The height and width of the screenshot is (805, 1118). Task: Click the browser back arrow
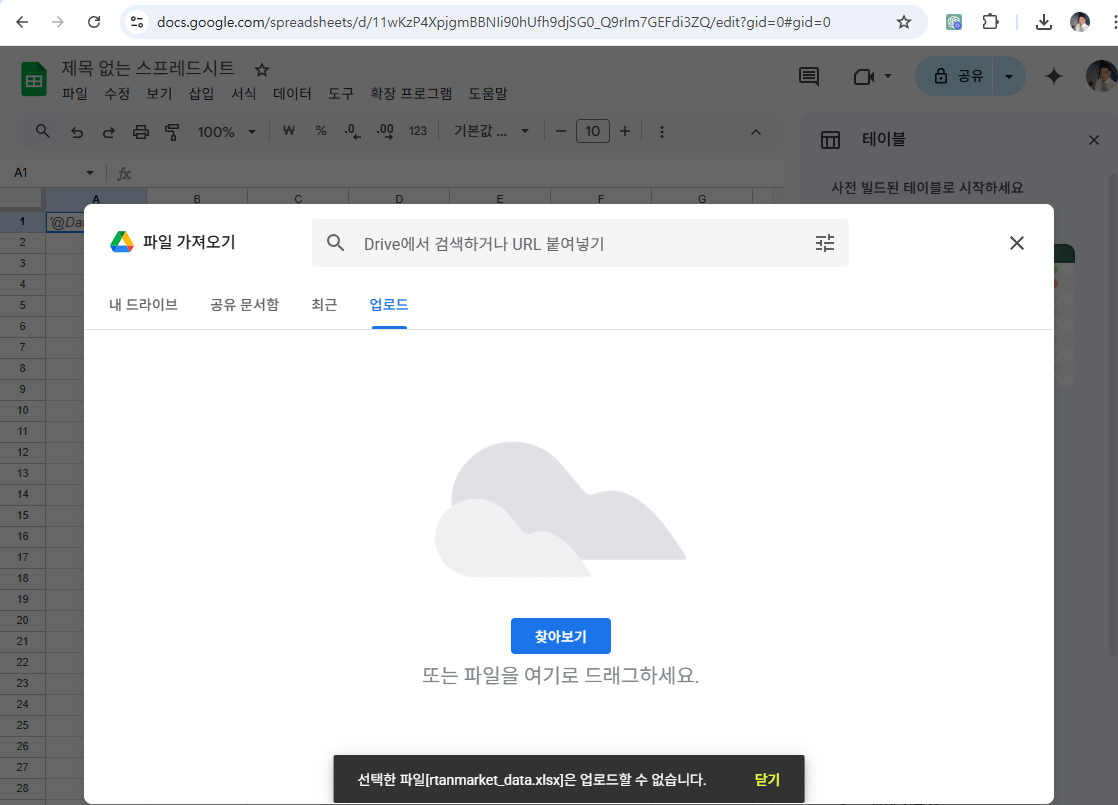click(x=22, y=22)
